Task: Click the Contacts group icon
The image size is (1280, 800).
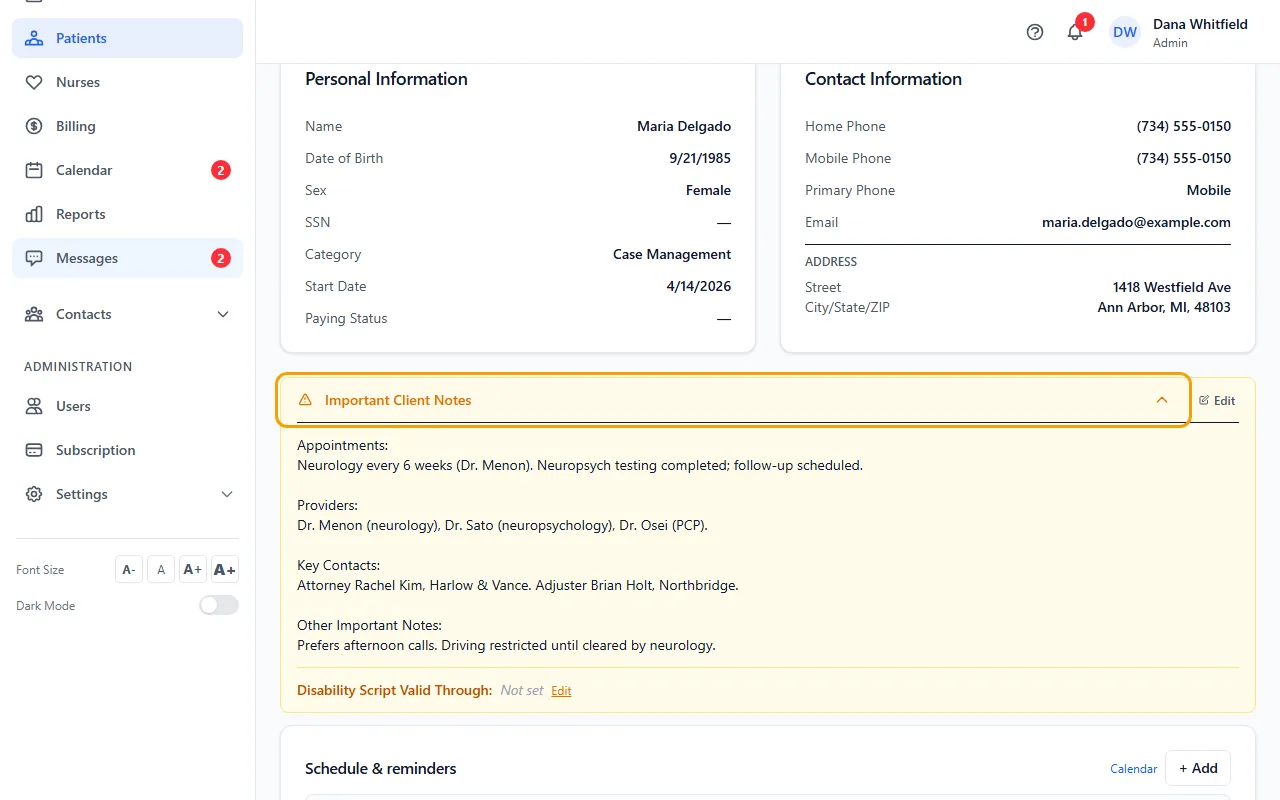Action: click(x=34, y=314)
